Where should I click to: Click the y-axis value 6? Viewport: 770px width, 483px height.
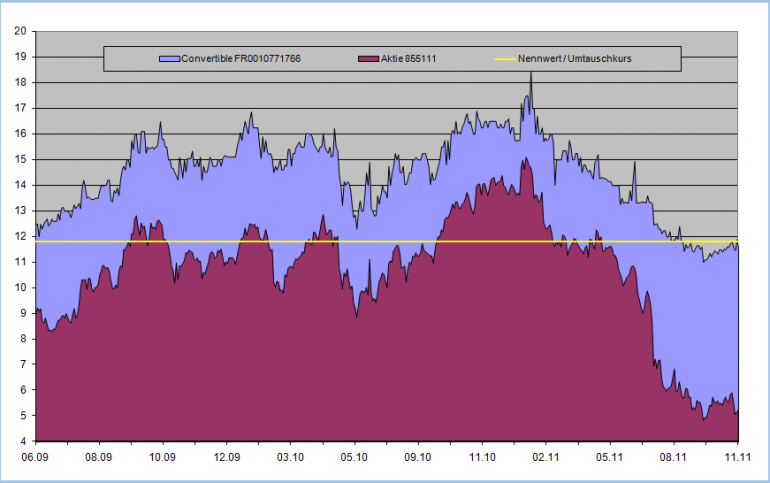pos(23,390)
